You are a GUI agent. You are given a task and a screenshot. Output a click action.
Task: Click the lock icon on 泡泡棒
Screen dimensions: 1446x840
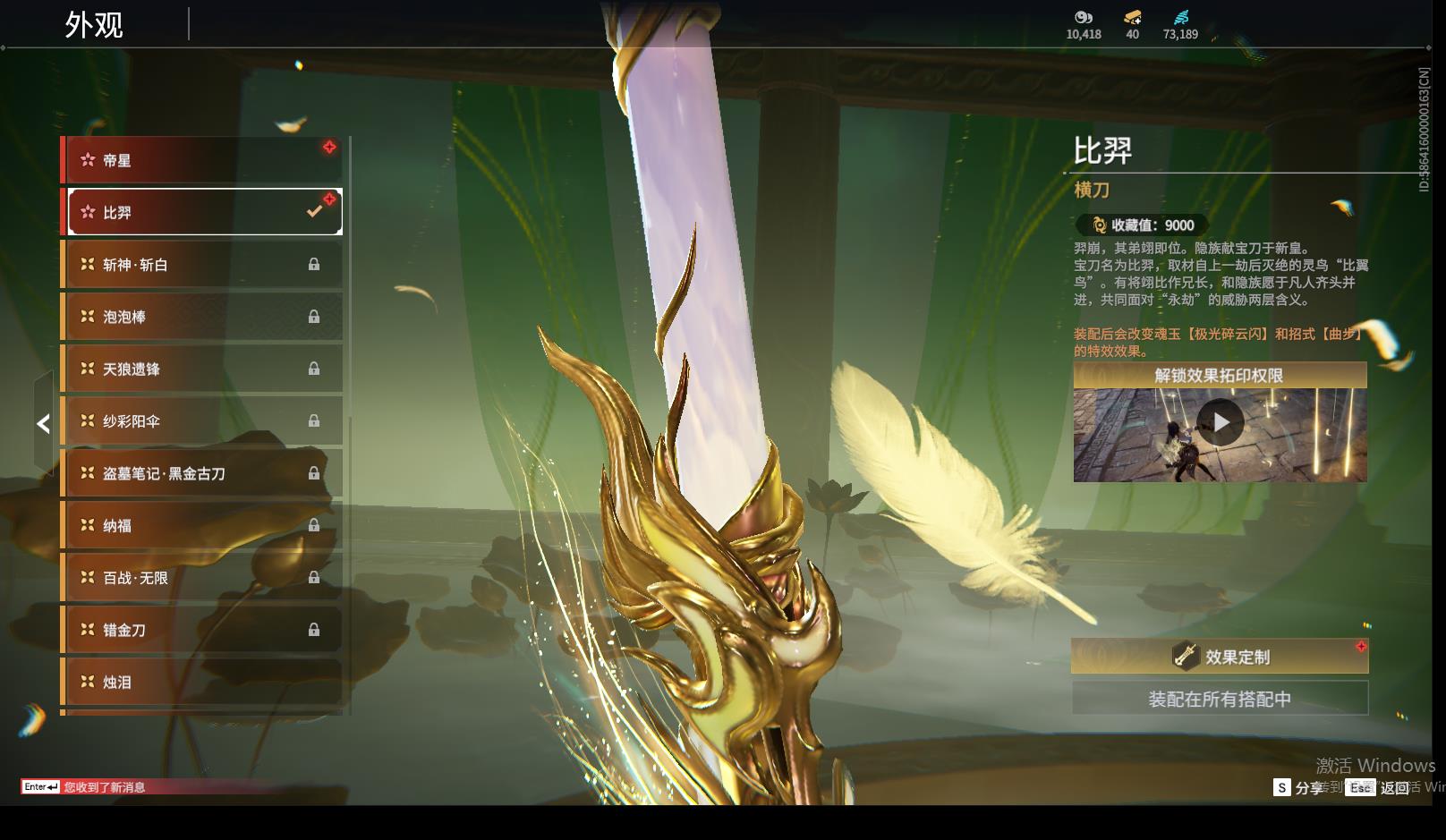(x=314, y=317)
